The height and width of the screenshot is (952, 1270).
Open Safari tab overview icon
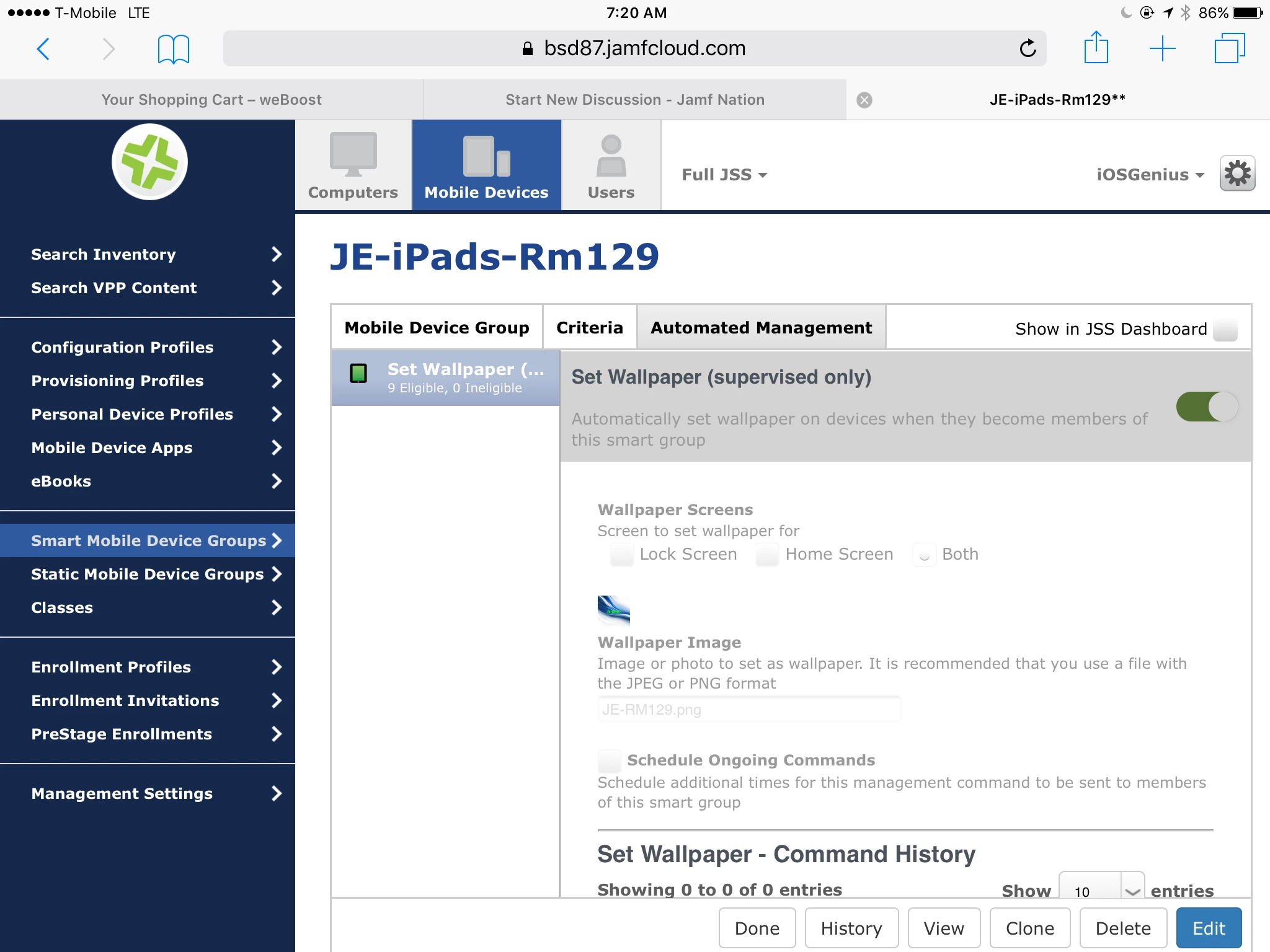point(1229,48)
